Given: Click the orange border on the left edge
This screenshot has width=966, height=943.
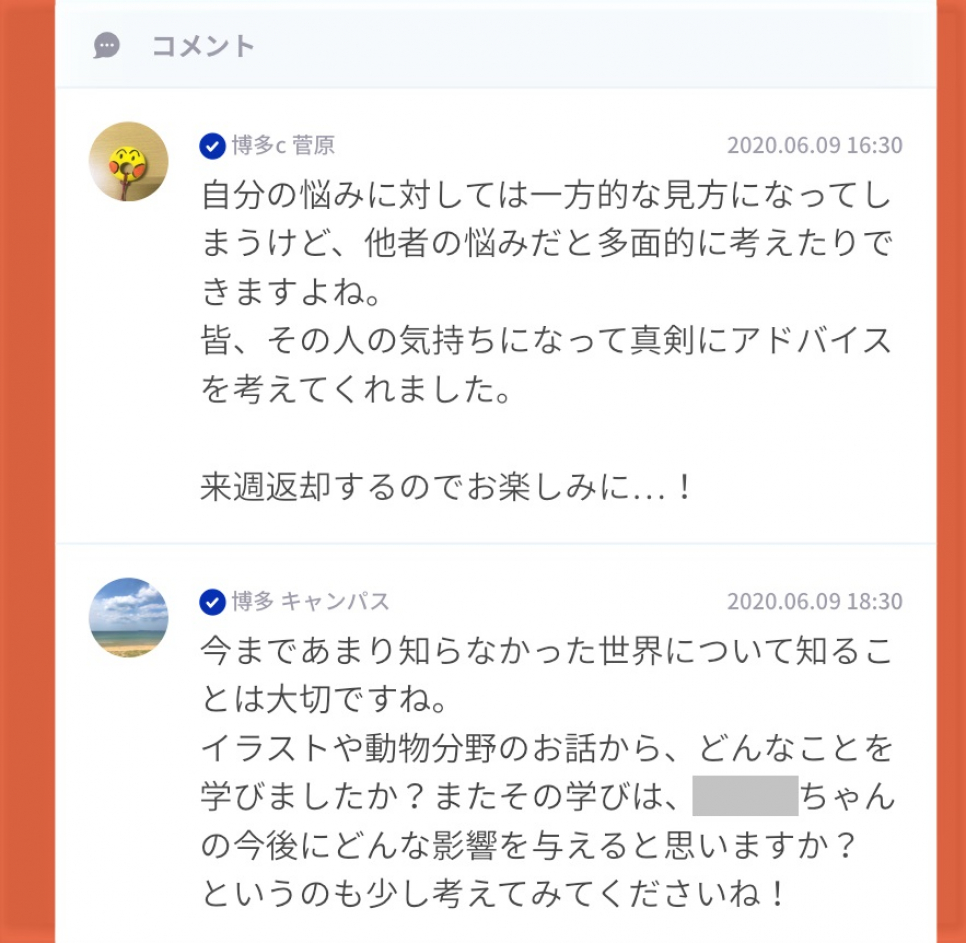Looking at the screenshot, I should point(27,471).
